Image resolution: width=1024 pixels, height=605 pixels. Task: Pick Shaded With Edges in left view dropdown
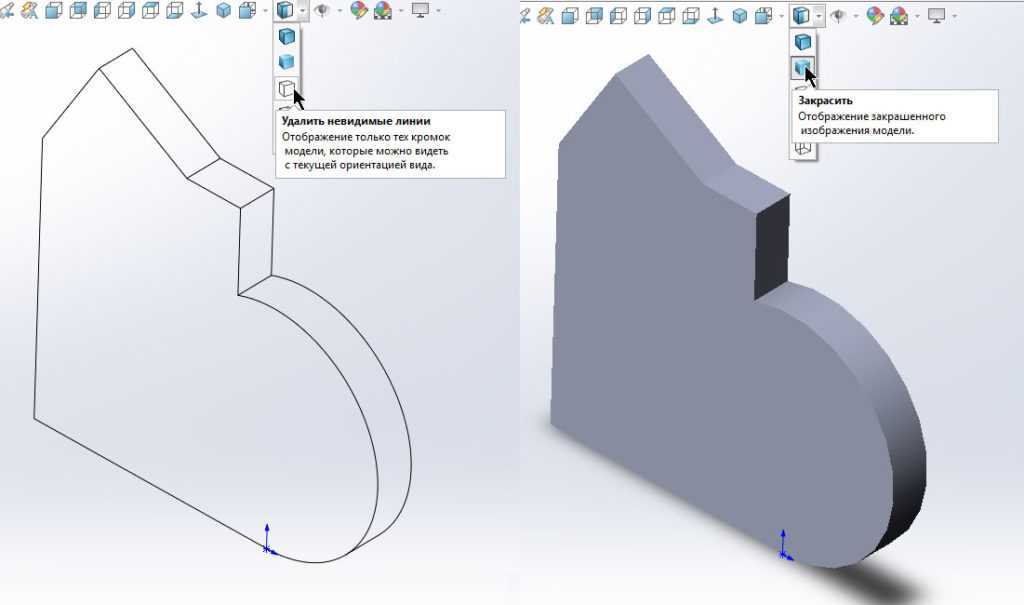coord(287,37)
